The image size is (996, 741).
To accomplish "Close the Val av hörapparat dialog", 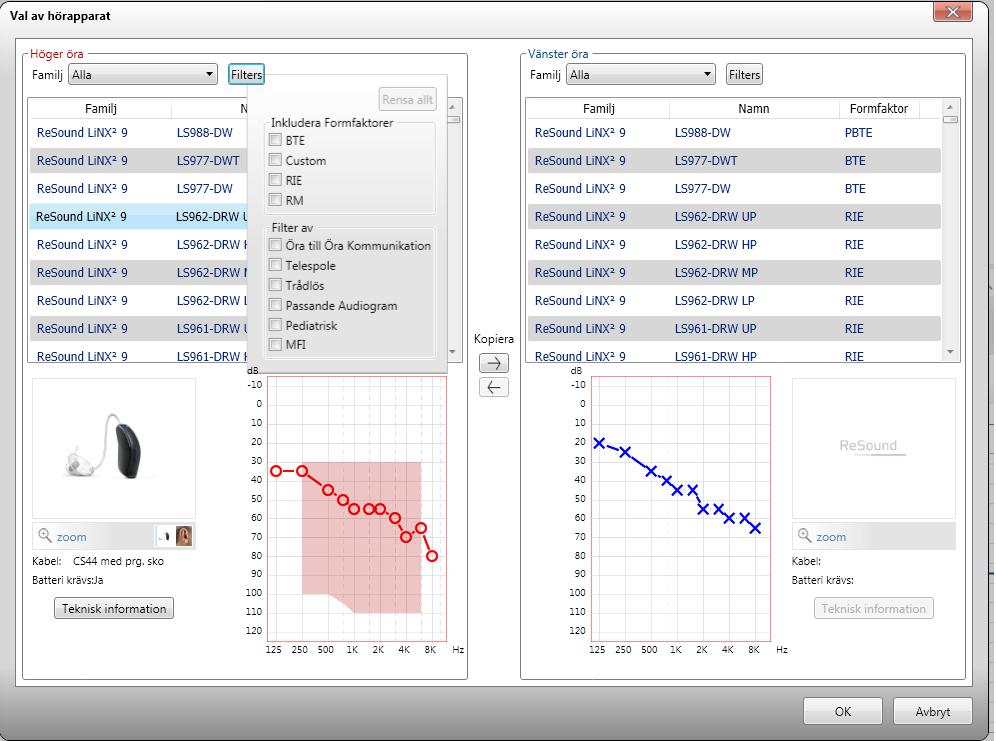I will (952, 11).
